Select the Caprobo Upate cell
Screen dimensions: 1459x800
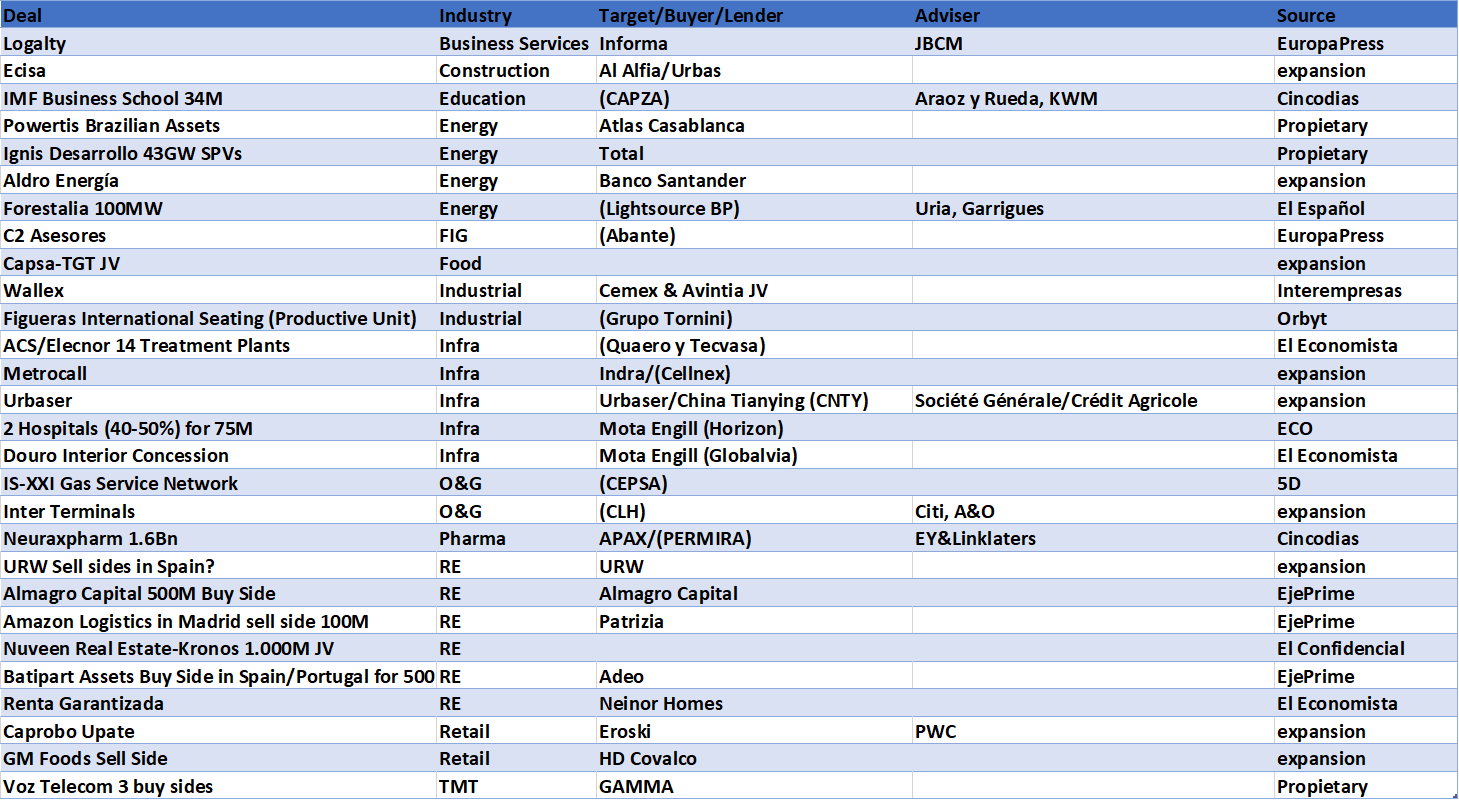pos(218,731)
